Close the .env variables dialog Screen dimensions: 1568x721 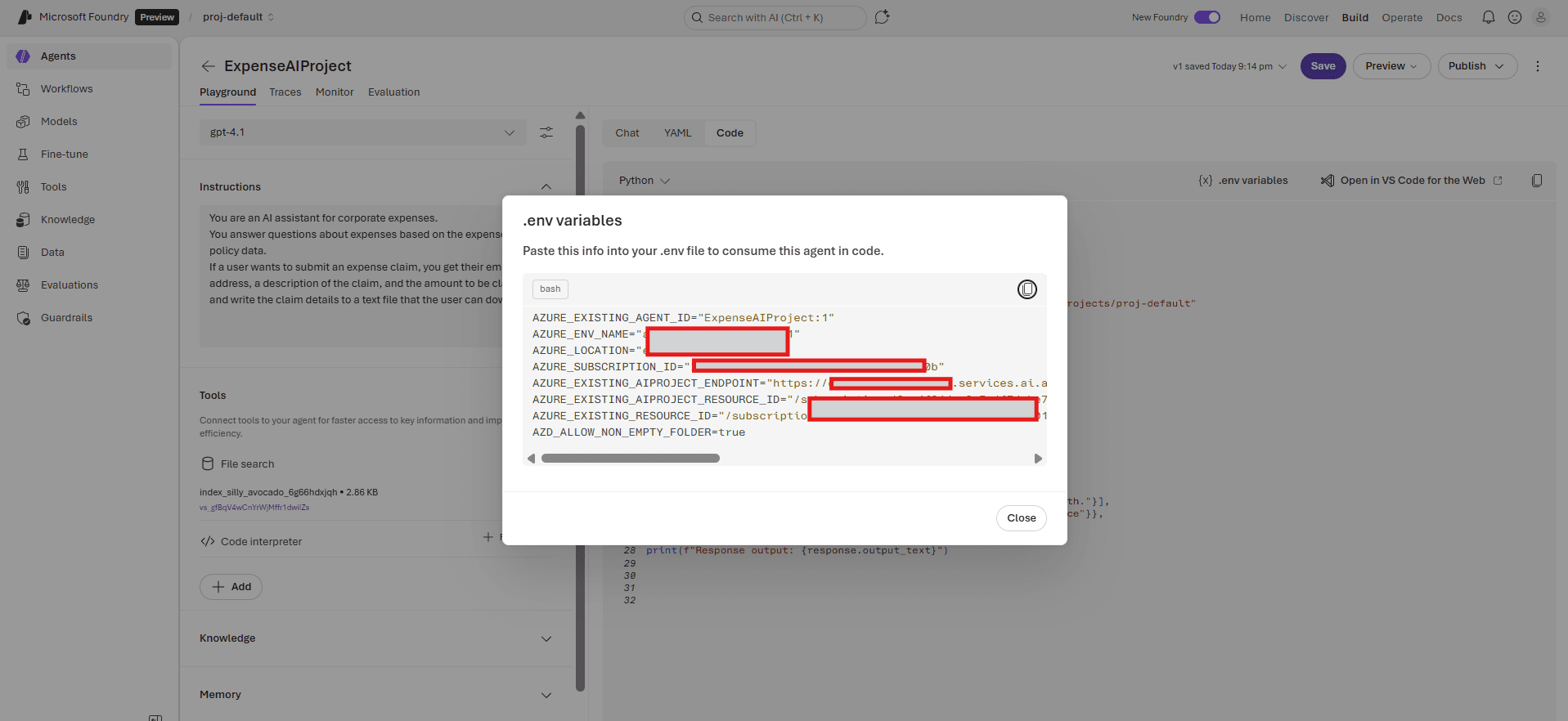click(1022, 518)
